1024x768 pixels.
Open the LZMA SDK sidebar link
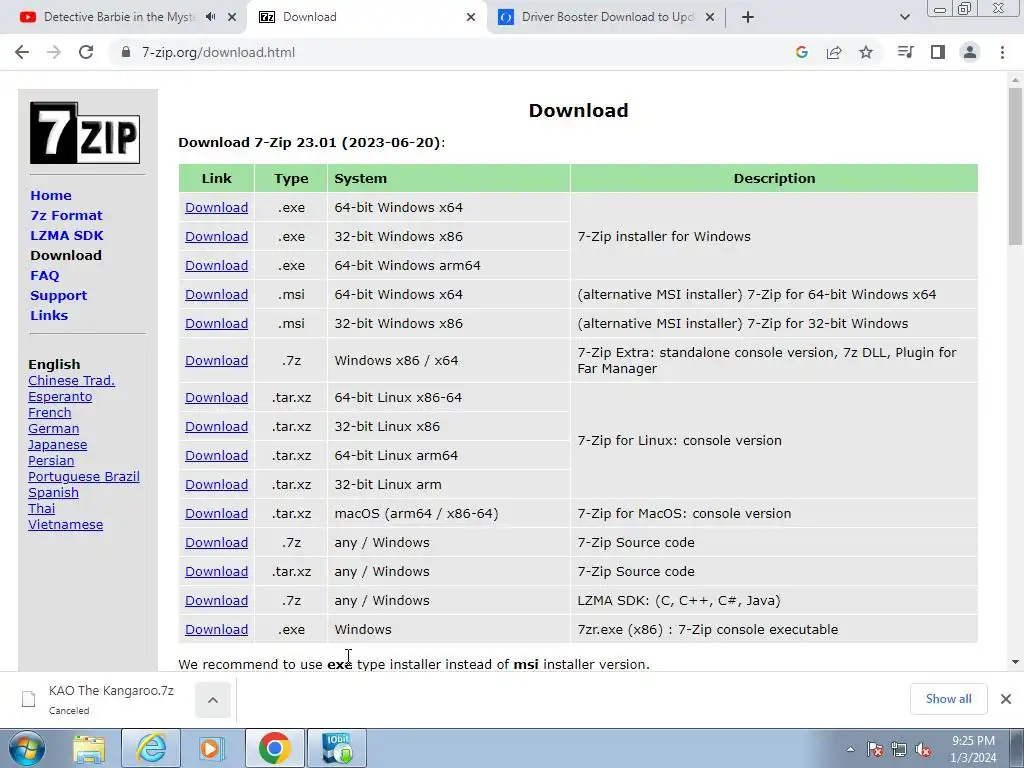67,236
